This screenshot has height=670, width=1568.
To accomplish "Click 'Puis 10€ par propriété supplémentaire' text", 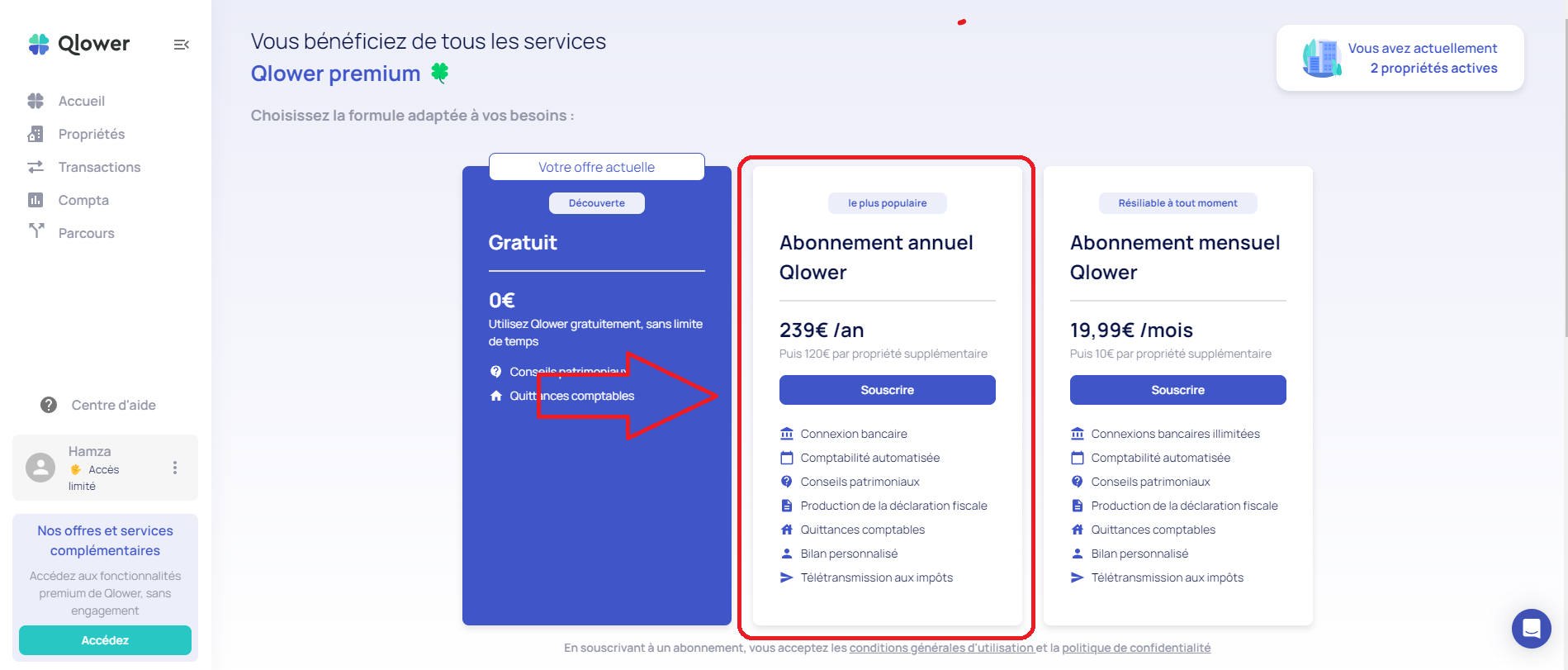I will (1171, 354).
